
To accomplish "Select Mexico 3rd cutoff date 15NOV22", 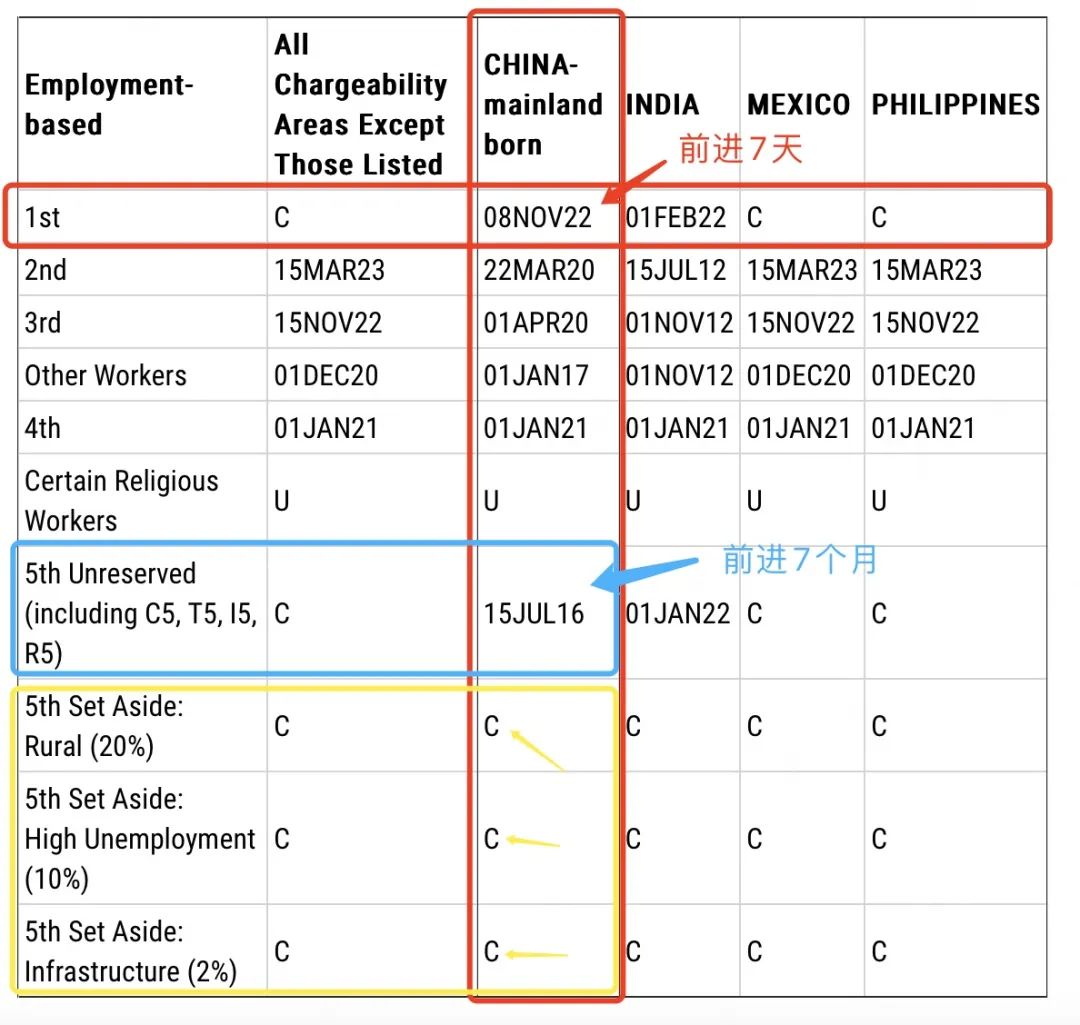I will click(x=800, y=322).
